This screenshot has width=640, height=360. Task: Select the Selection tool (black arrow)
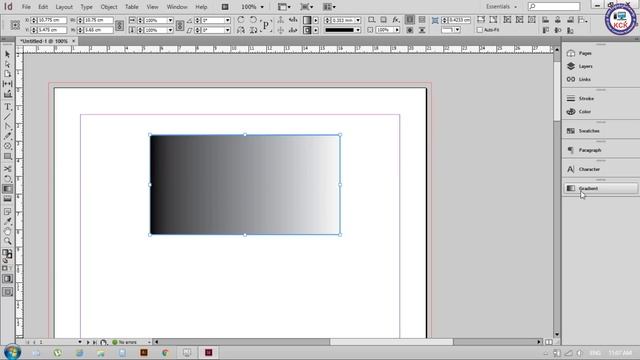click(7, 54)
